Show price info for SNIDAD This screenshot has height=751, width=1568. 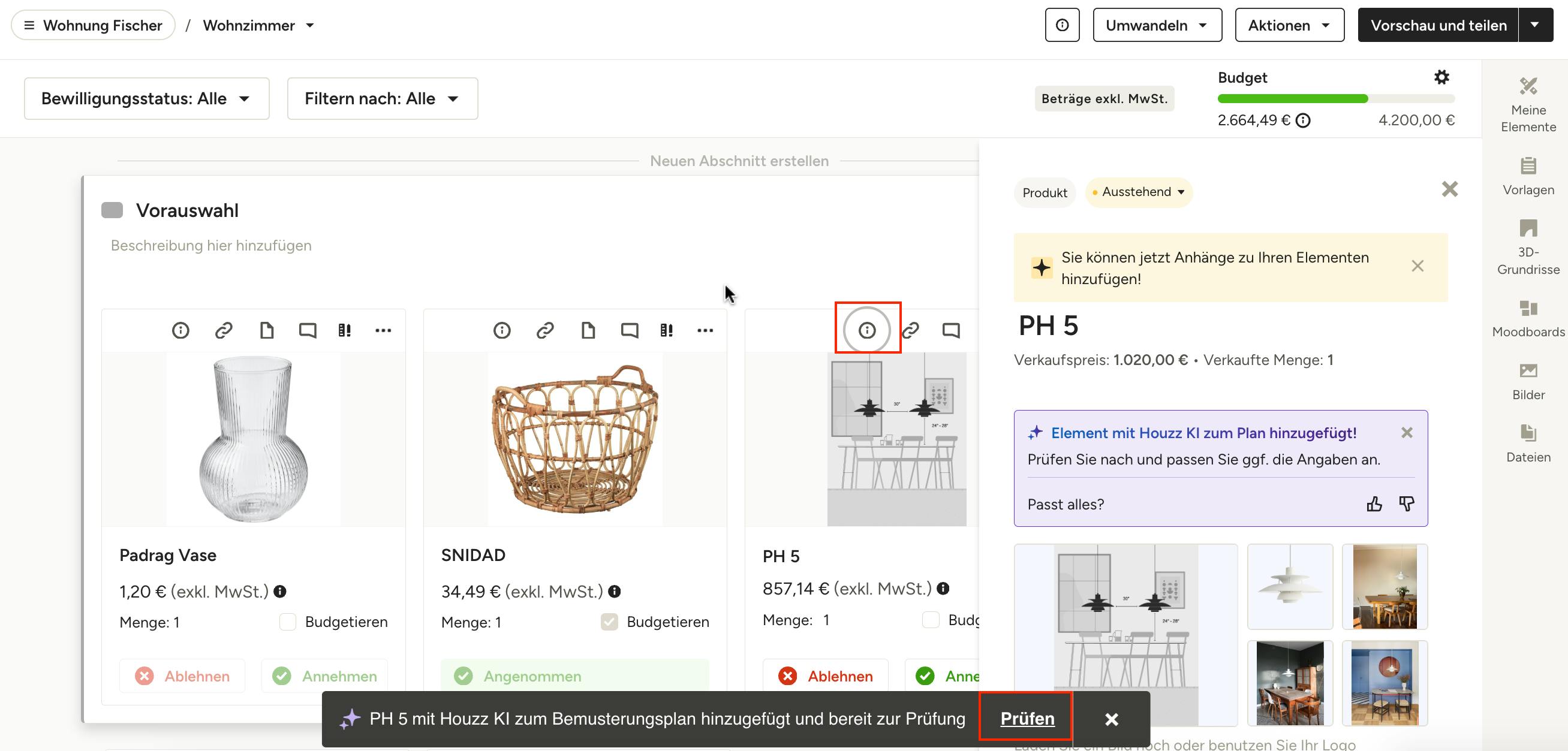(614, 591)
